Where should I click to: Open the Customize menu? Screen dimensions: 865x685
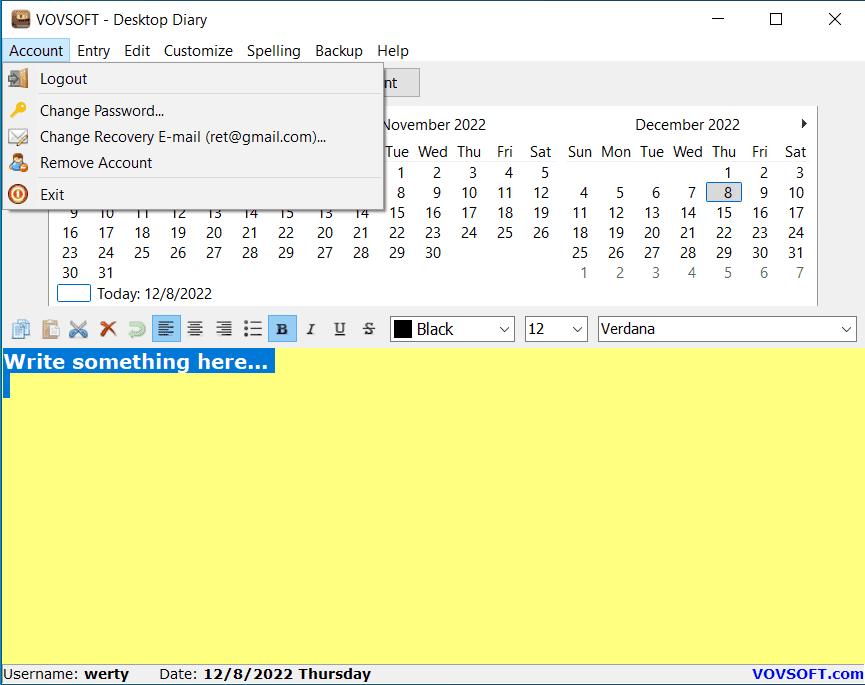198,51
